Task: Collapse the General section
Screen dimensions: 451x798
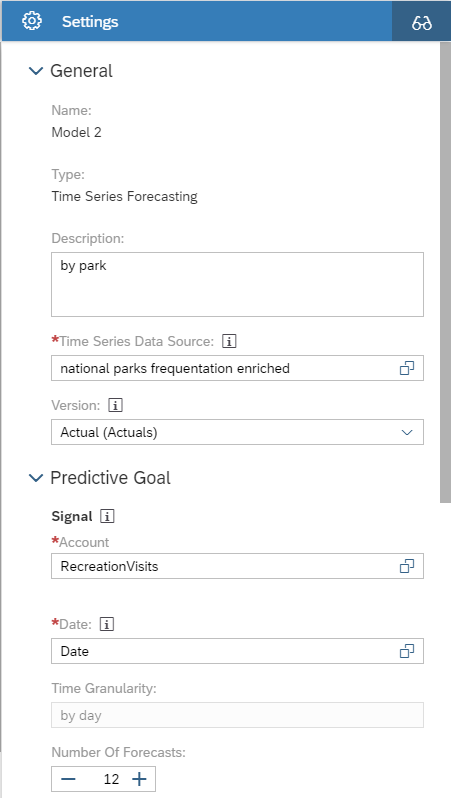Action: (36, 71)
